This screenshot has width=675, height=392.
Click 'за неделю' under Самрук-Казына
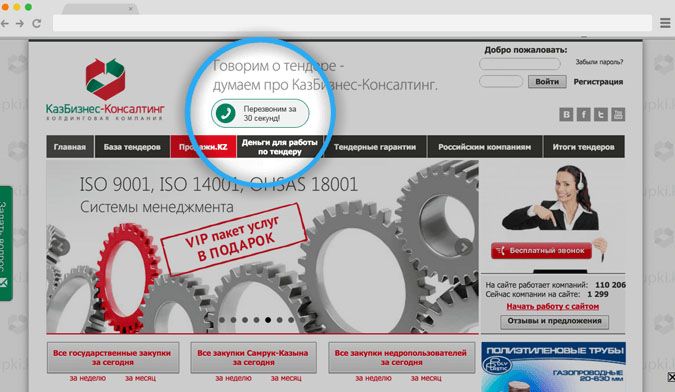[233, 378]
